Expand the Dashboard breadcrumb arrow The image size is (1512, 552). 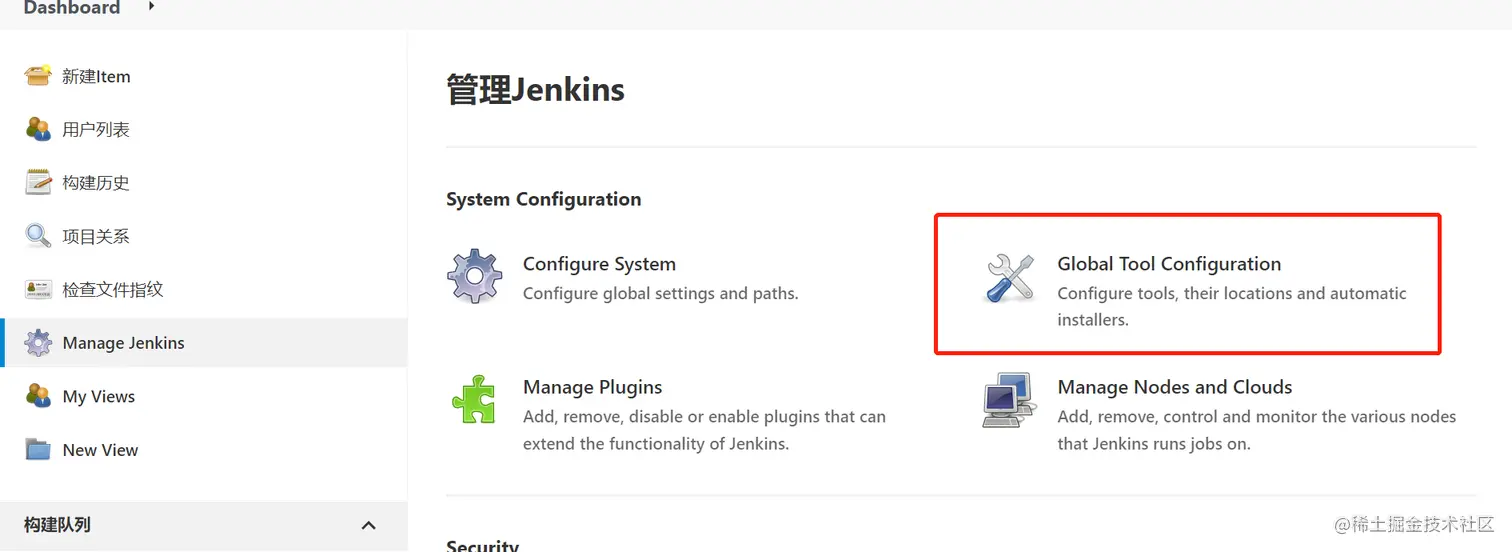[151, 6]
